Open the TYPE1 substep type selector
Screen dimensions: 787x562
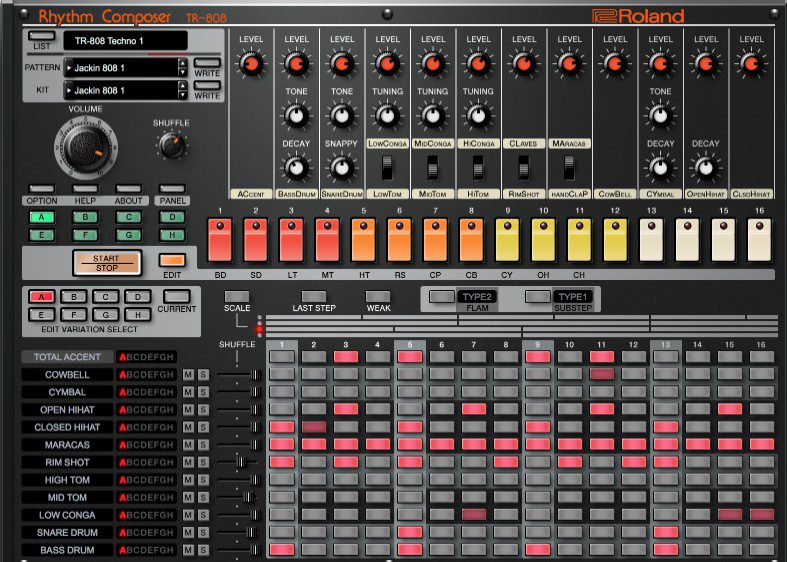coord(573,297)
